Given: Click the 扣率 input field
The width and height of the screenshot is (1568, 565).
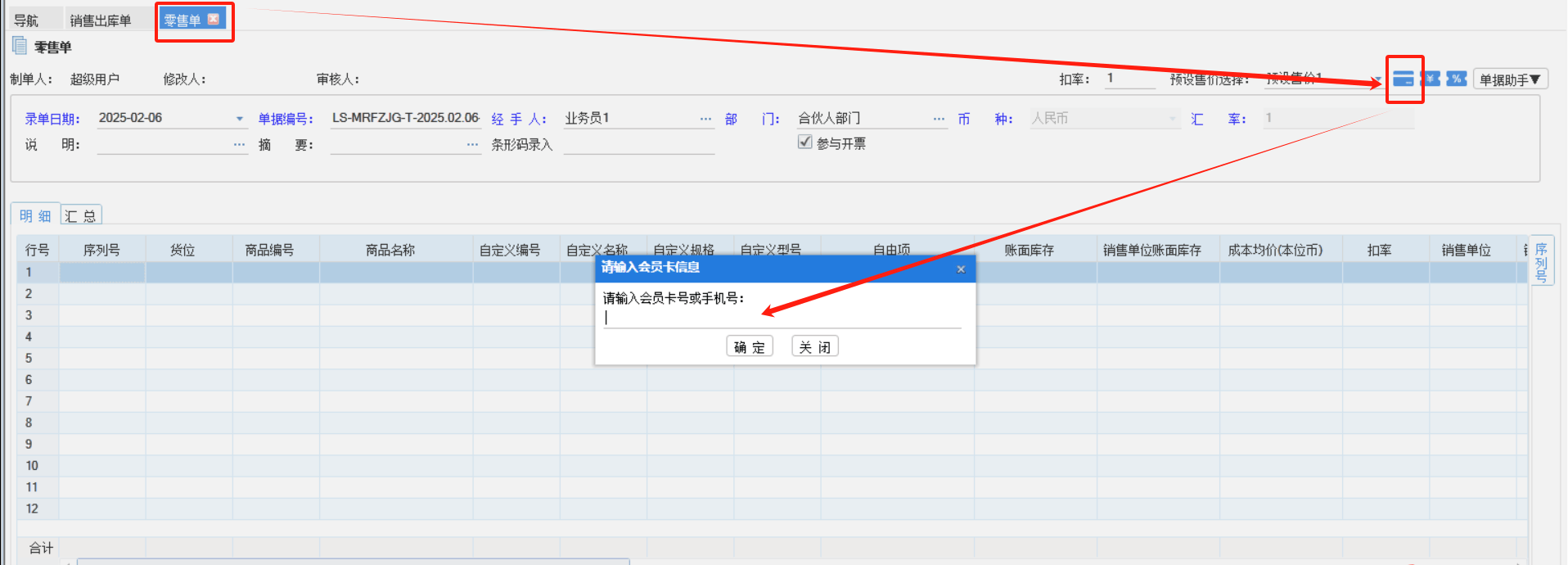Looking at the screenshot, I should [1129, 79].
